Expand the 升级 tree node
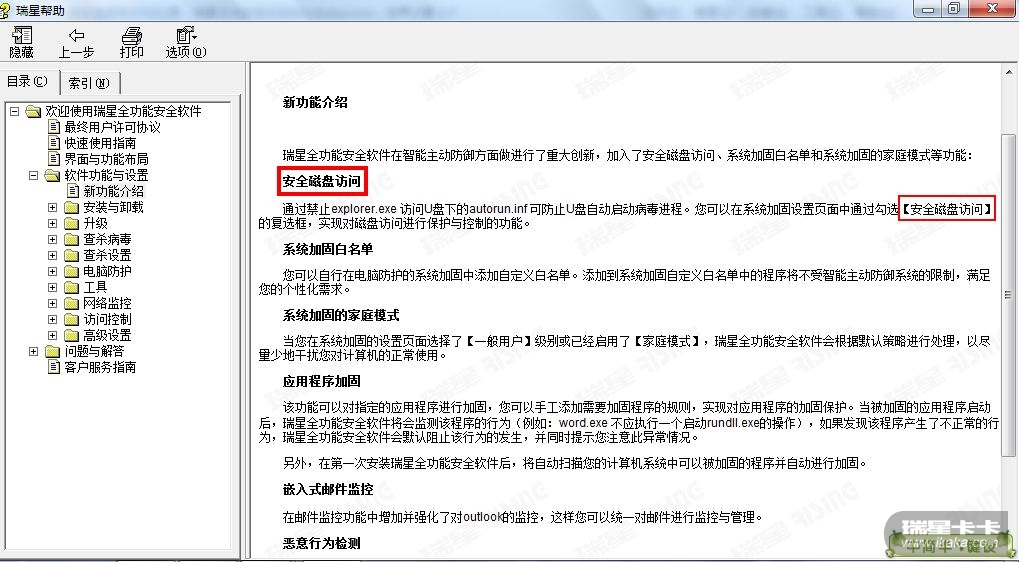 (x=53, y=224)
